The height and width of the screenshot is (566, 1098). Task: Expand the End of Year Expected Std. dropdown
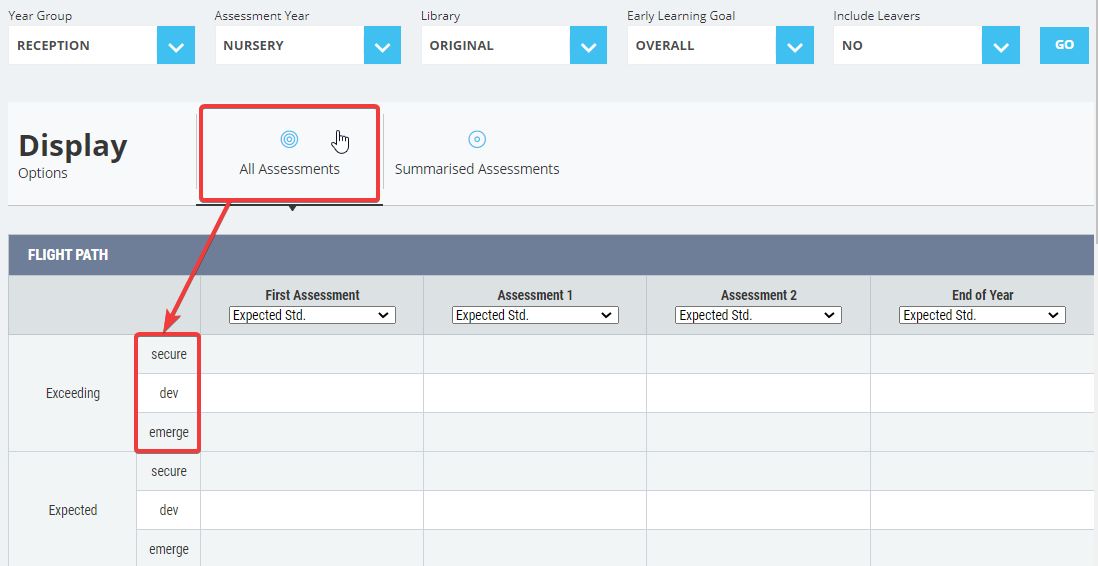click(982, 315)
